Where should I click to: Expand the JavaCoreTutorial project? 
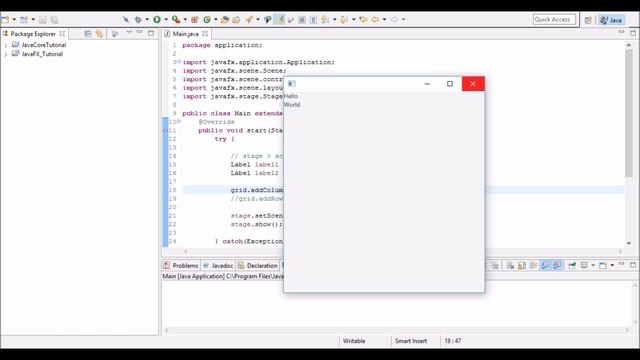[6, 45]
